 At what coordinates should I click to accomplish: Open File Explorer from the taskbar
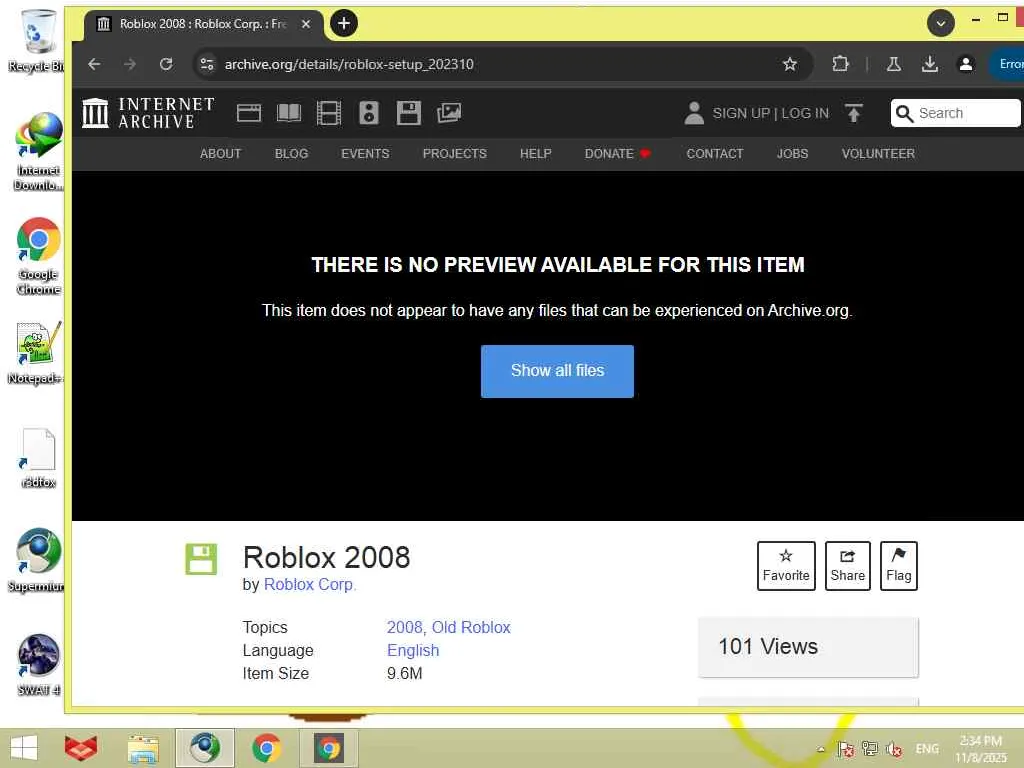[x=143, y=748]
